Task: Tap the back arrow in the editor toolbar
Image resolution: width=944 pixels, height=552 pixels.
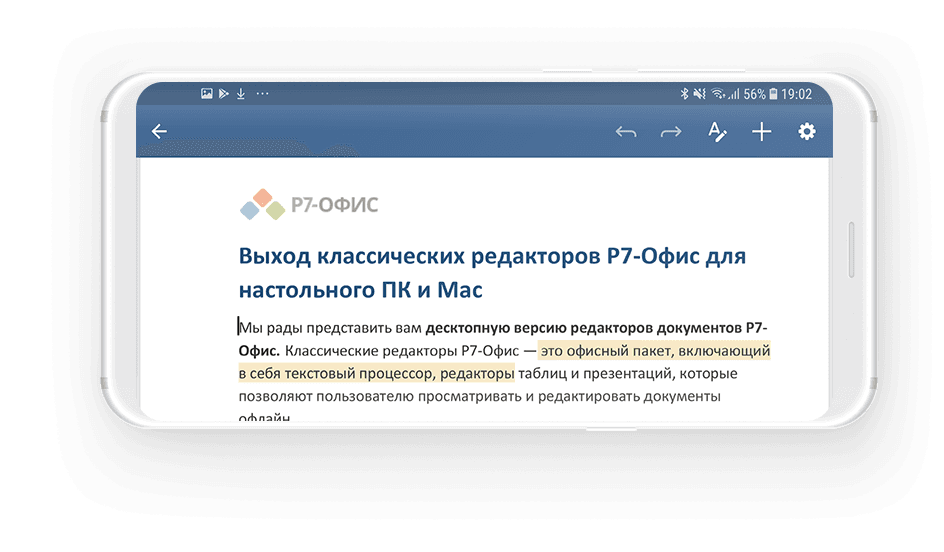Action: click(159, 131)
